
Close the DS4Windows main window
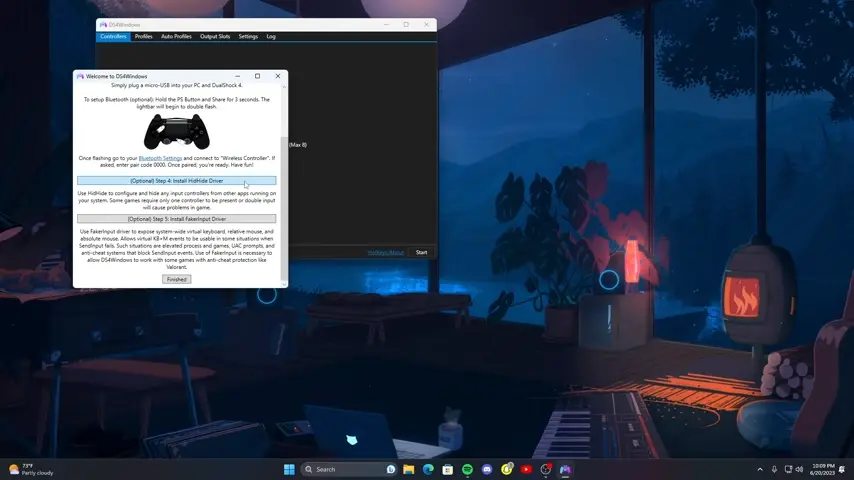point(426,25)
